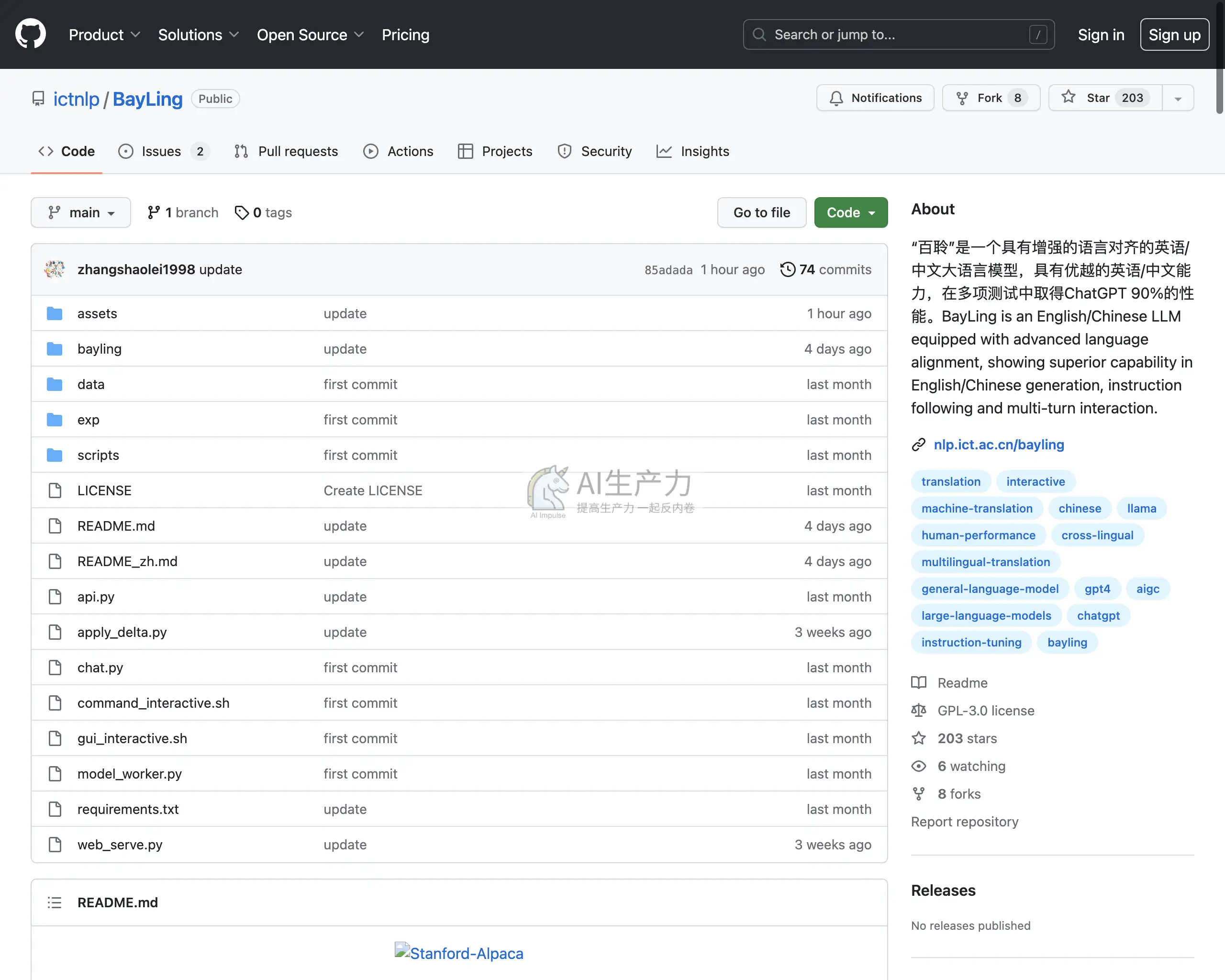Expand the Open Source menu
Screen dimensions: 1225x980
click(310, 34)
